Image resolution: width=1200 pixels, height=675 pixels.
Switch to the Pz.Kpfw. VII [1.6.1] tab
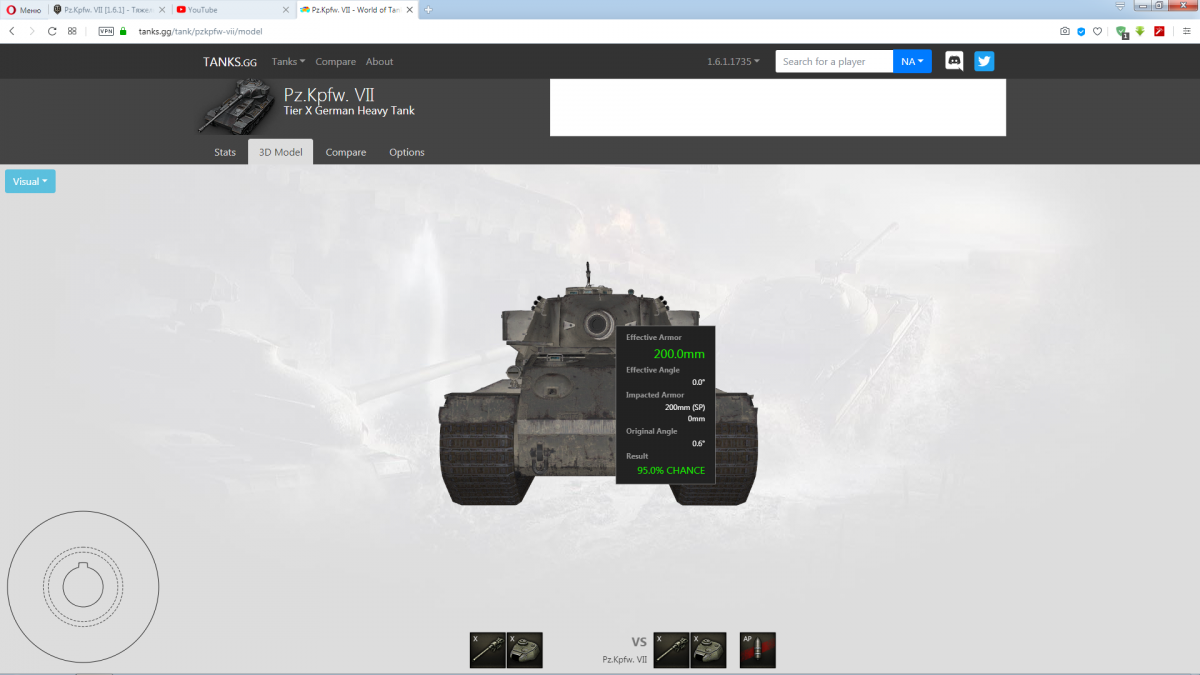(x=110, y=9)
